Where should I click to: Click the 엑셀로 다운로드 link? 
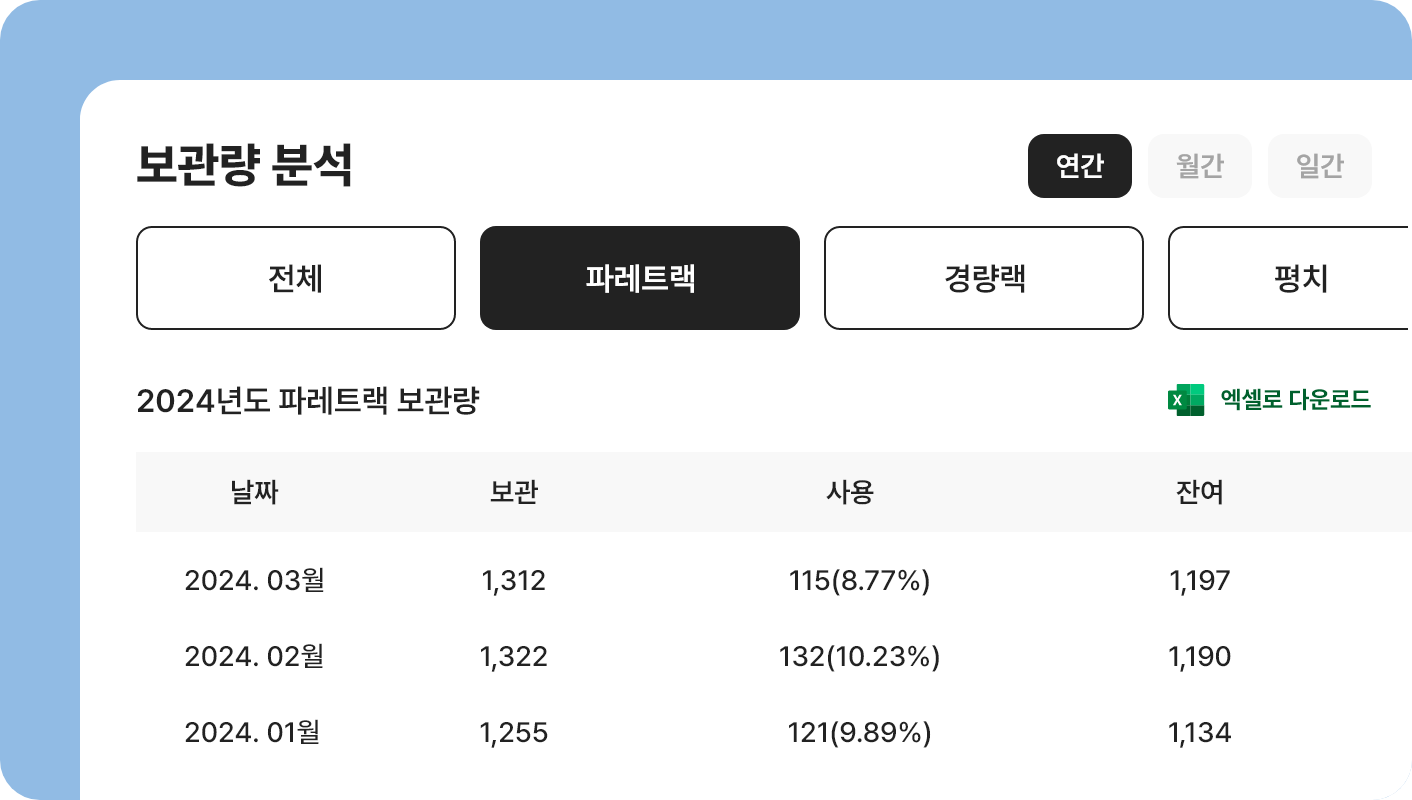1295,400
